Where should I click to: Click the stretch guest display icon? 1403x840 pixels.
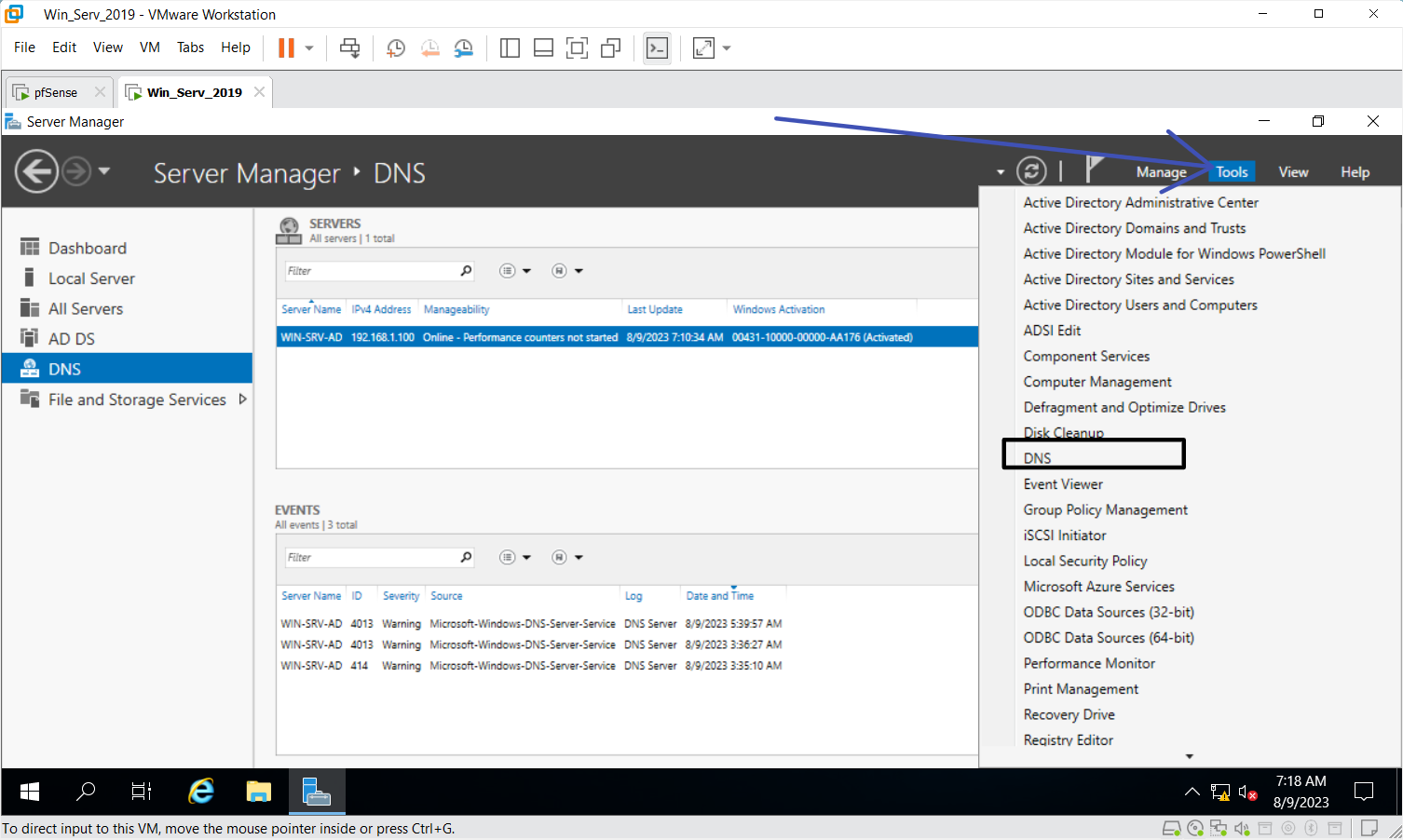tap(703, 47)
